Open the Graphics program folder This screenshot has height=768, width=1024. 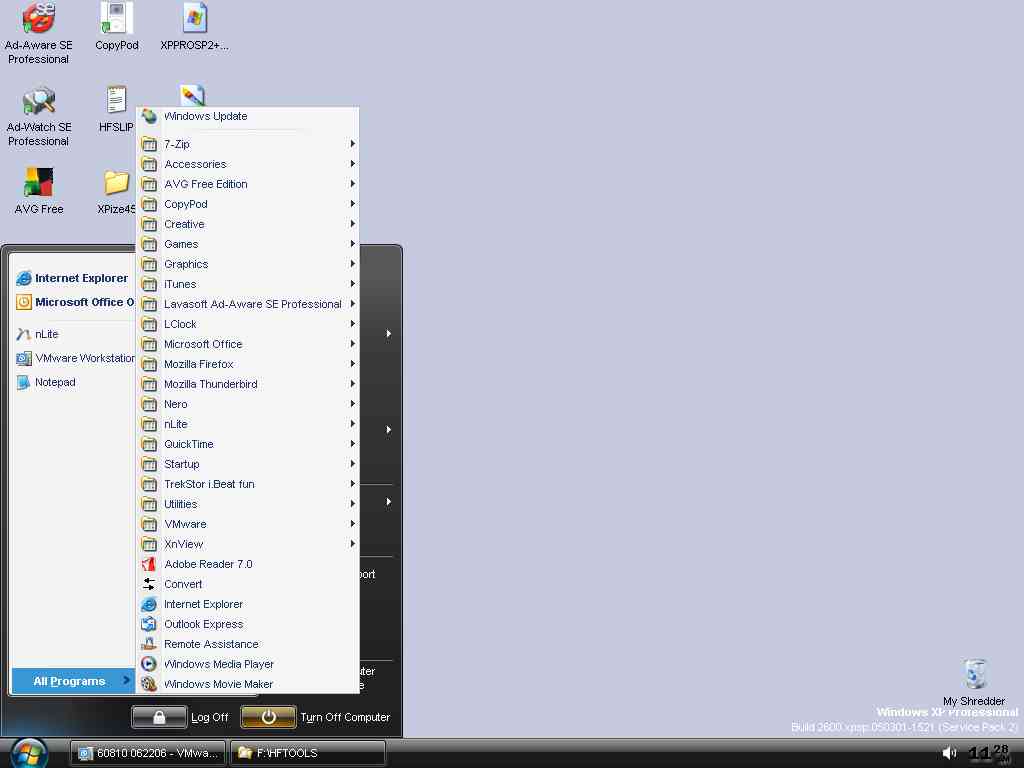coord(248,264)
